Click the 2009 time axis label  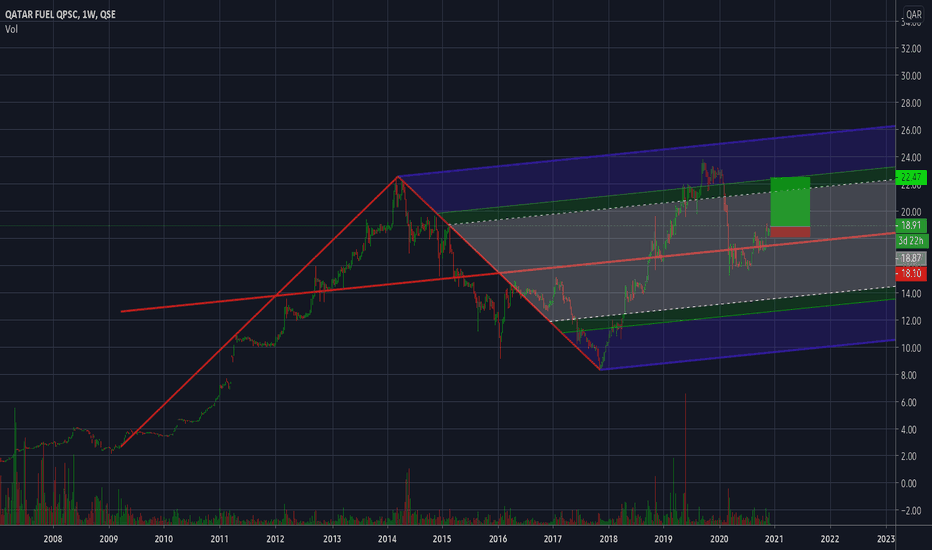[108, 539]
